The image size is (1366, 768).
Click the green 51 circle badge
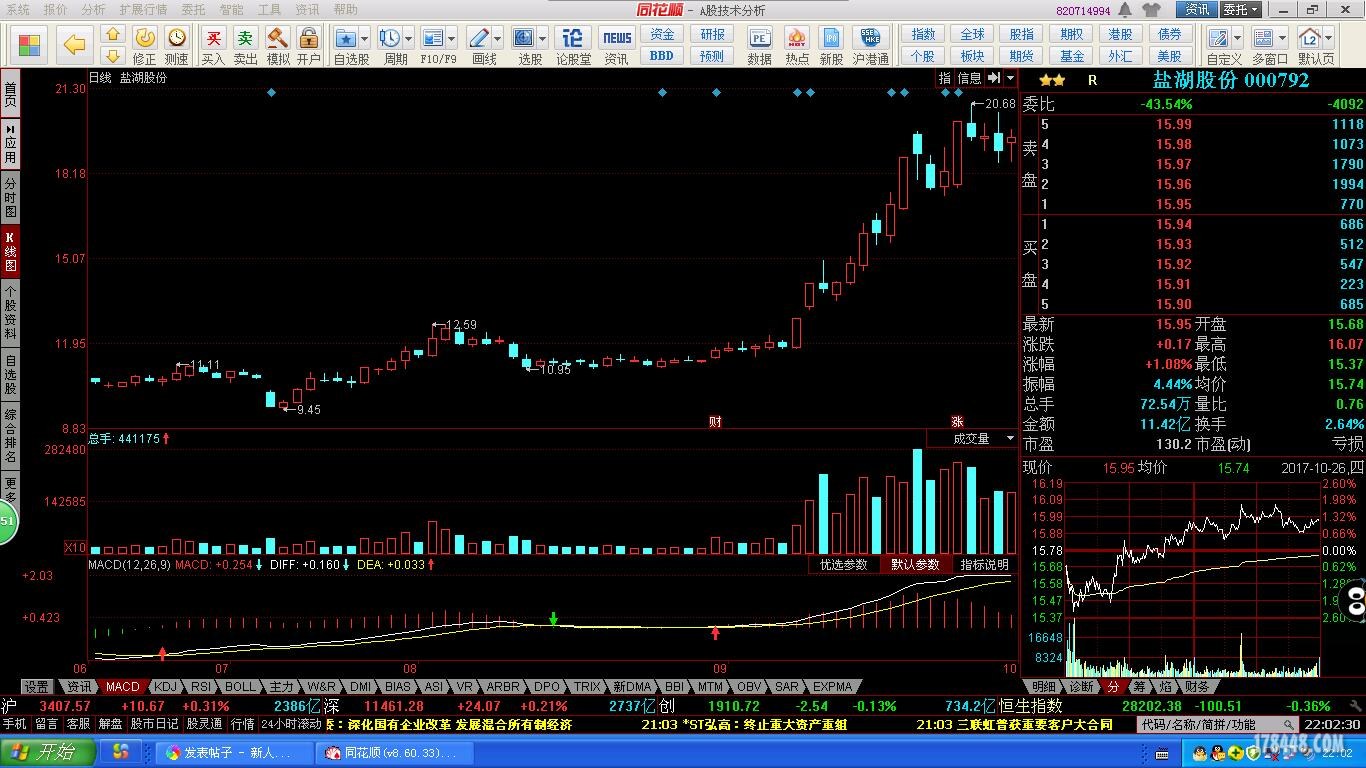pyautogui.click(x=7, y=522)
